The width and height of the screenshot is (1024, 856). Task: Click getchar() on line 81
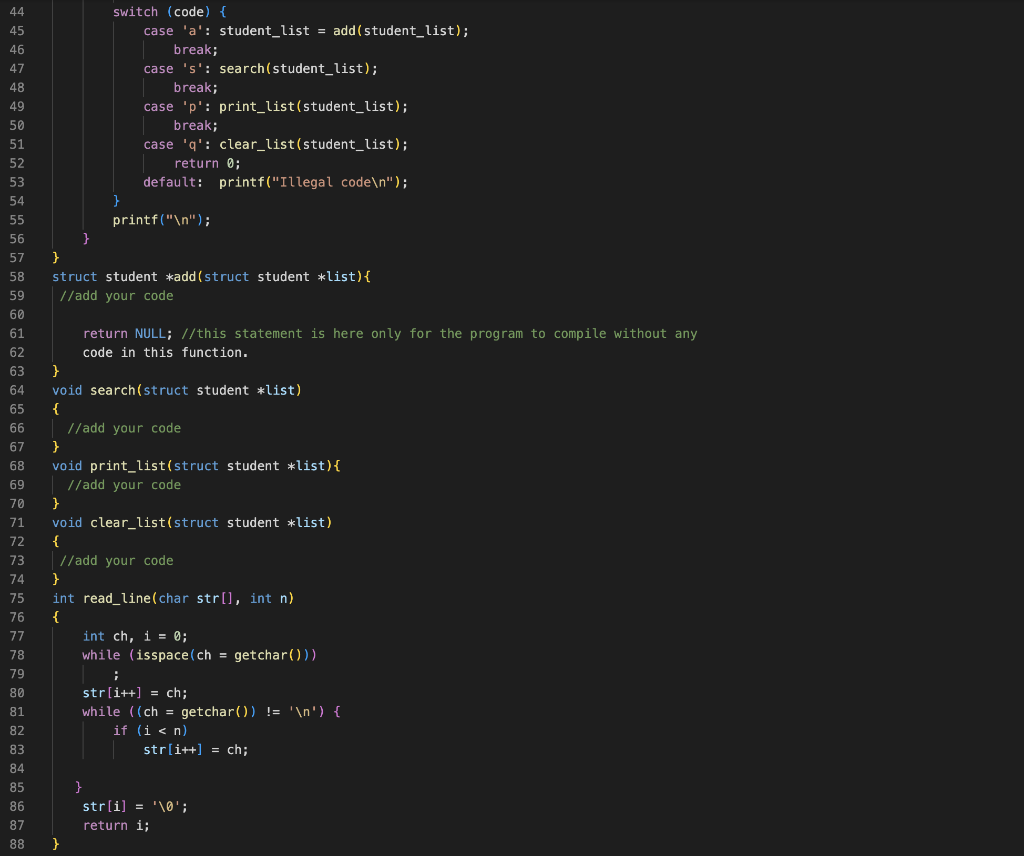tap(215, 712)
